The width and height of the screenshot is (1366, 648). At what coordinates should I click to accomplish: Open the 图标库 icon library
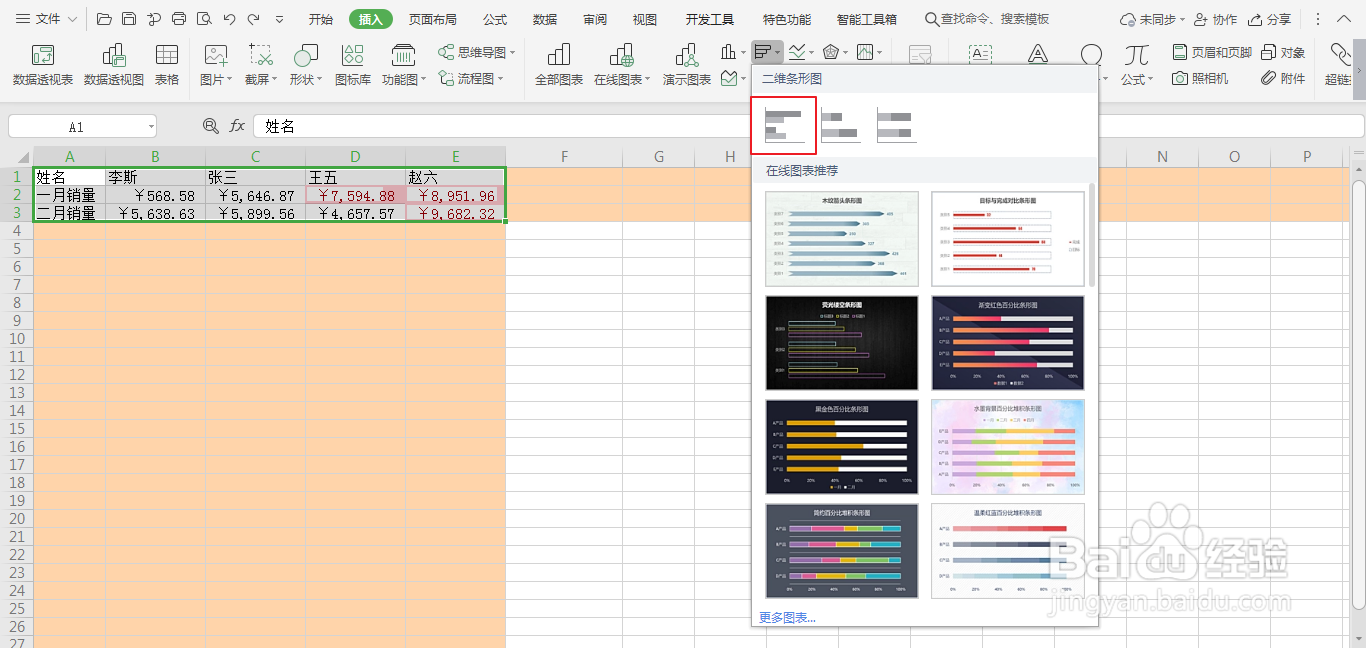[x=352, y=65]
